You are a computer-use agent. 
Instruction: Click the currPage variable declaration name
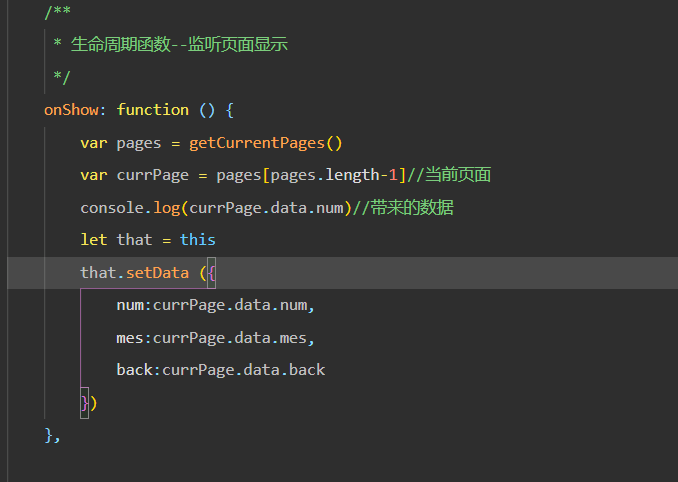point(153,176)
